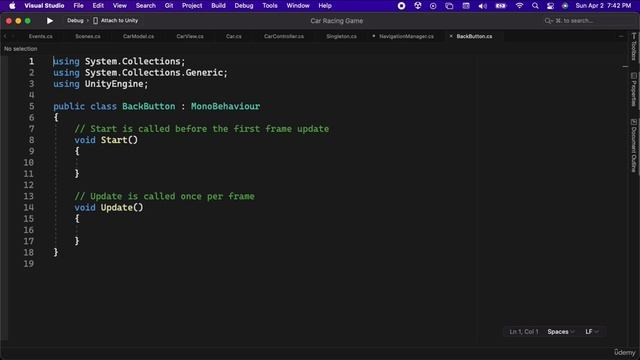Click the calendar-style menu bar icon
The width and height of the screenshot is (640, 360).
click(x=466, y=6)
